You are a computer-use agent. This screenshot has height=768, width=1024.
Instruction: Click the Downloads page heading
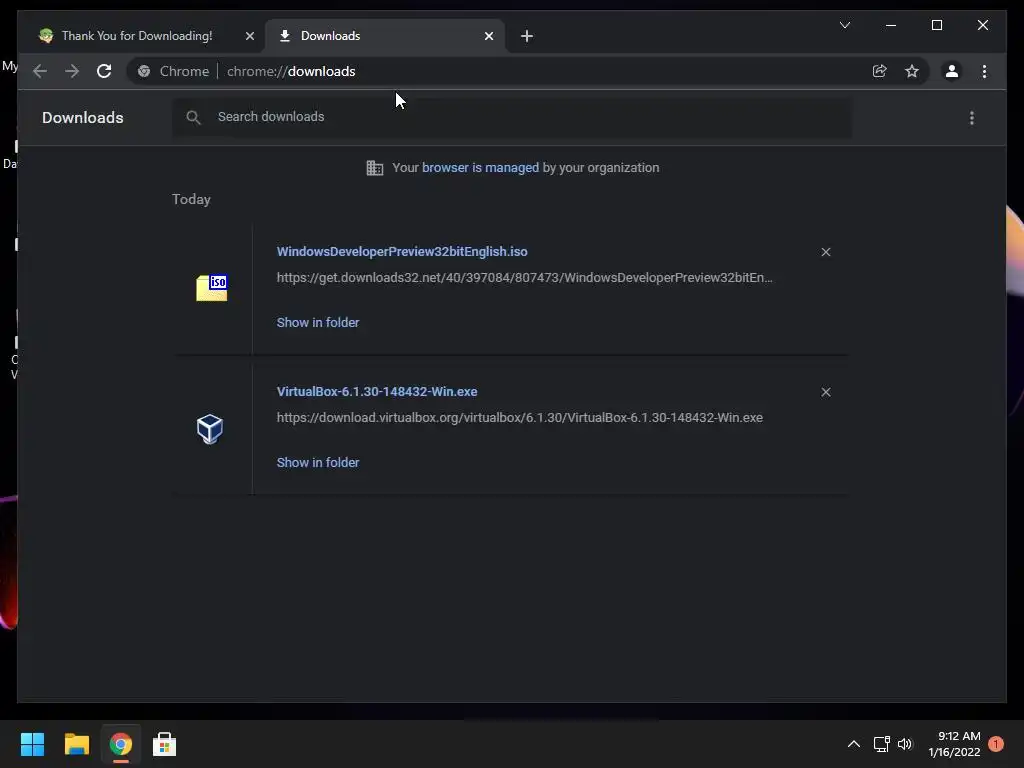coord(82,118)
